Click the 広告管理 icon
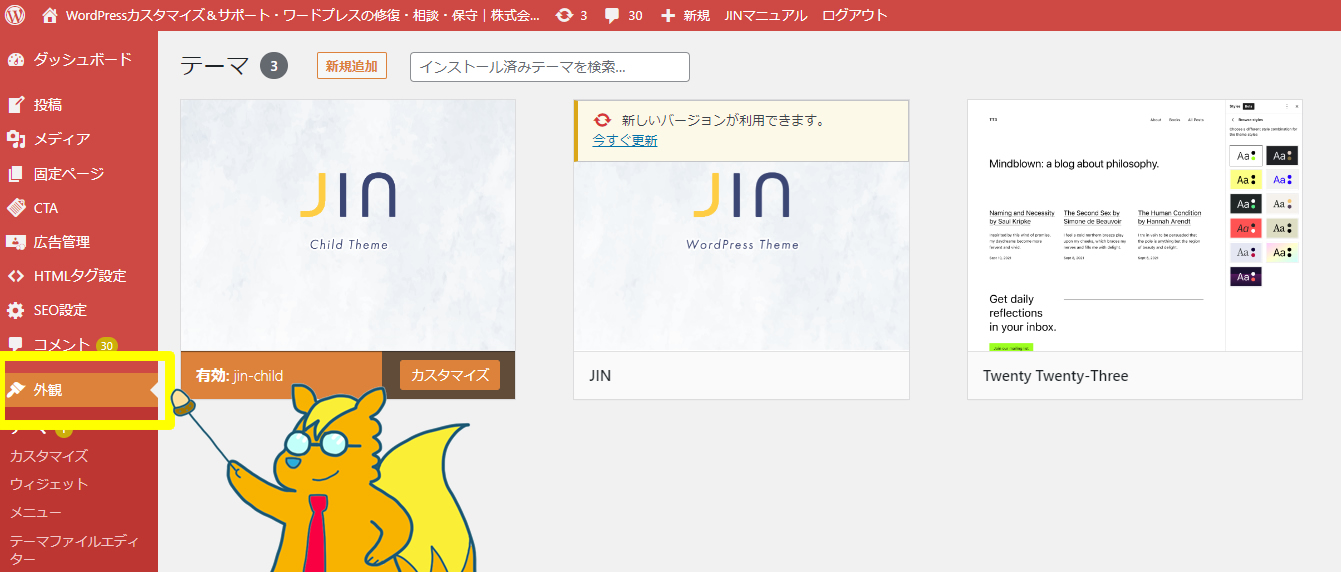 [15, 242]
